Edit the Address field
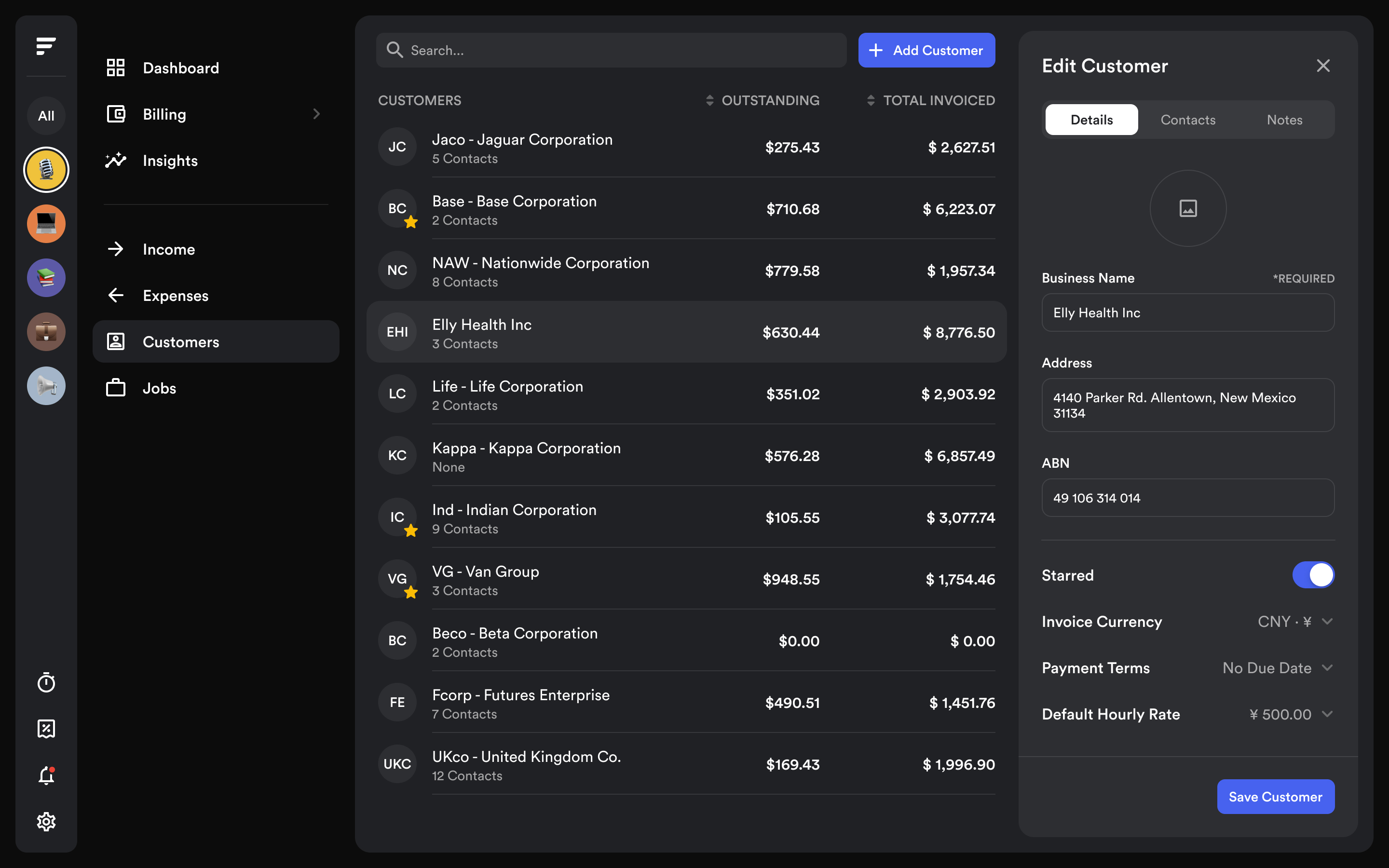Image resolution: width=1389 pixels, height=868 pixels. pos(1187,405)
